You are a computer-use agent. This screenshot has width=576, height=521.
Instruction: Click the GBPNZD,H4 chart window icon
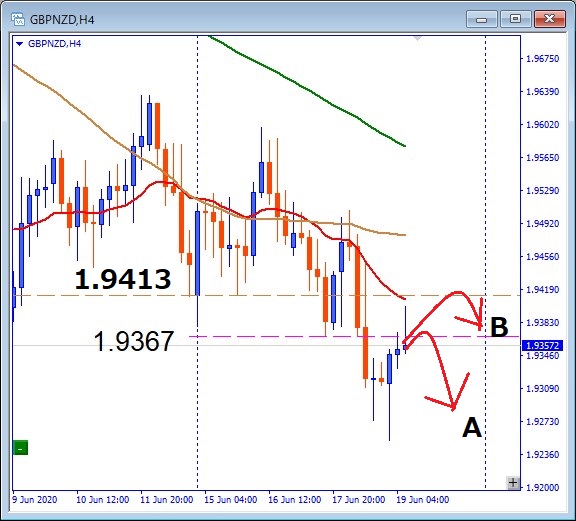[18, 19]
